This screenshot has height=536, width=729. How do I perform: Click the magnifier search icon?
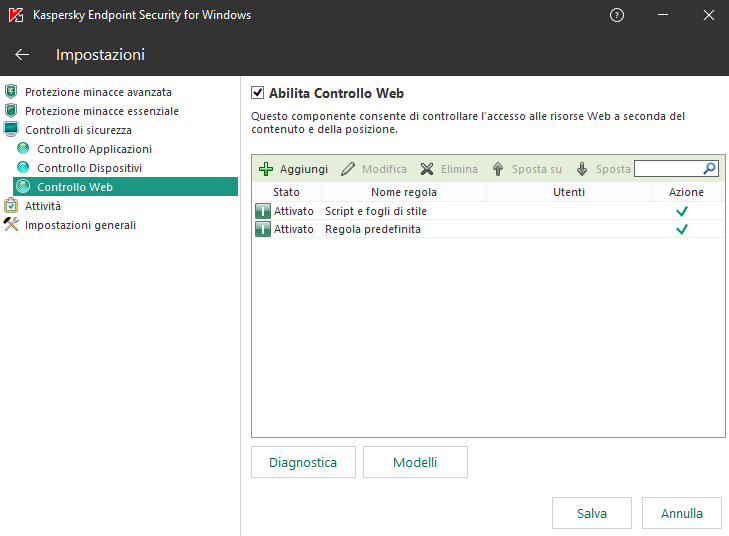point(709,168)
